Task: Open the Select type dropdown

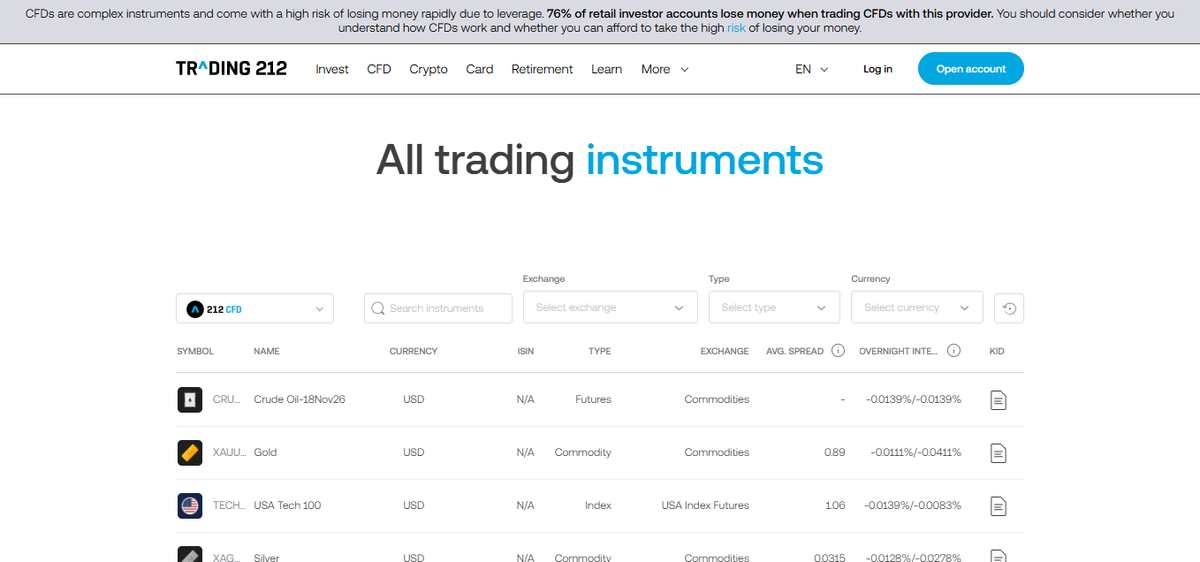Action: pos(774,308)
